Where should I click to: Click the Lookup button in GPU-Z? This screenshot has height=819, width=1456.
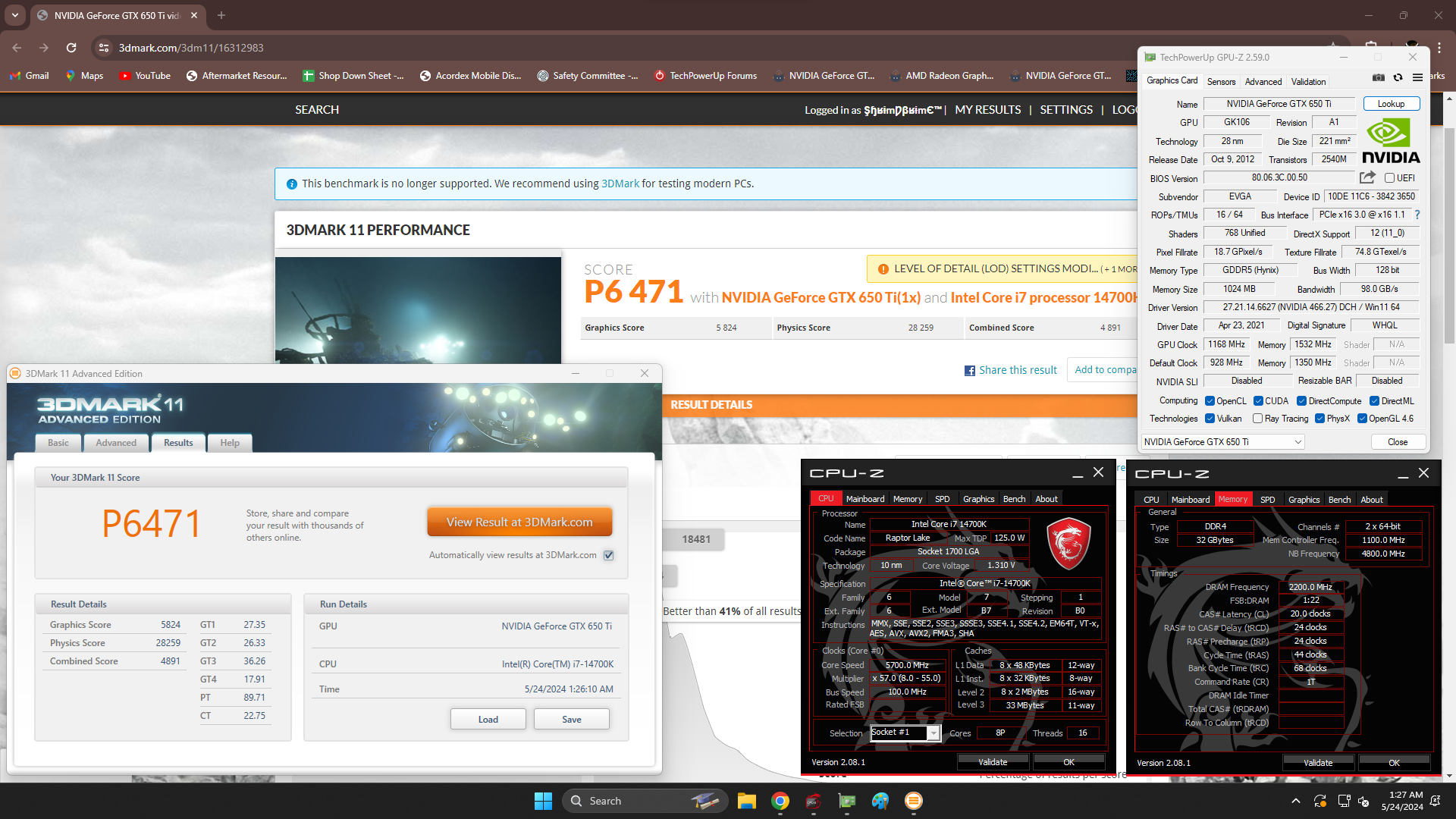pyautogui.click(x=1391, y=104)
